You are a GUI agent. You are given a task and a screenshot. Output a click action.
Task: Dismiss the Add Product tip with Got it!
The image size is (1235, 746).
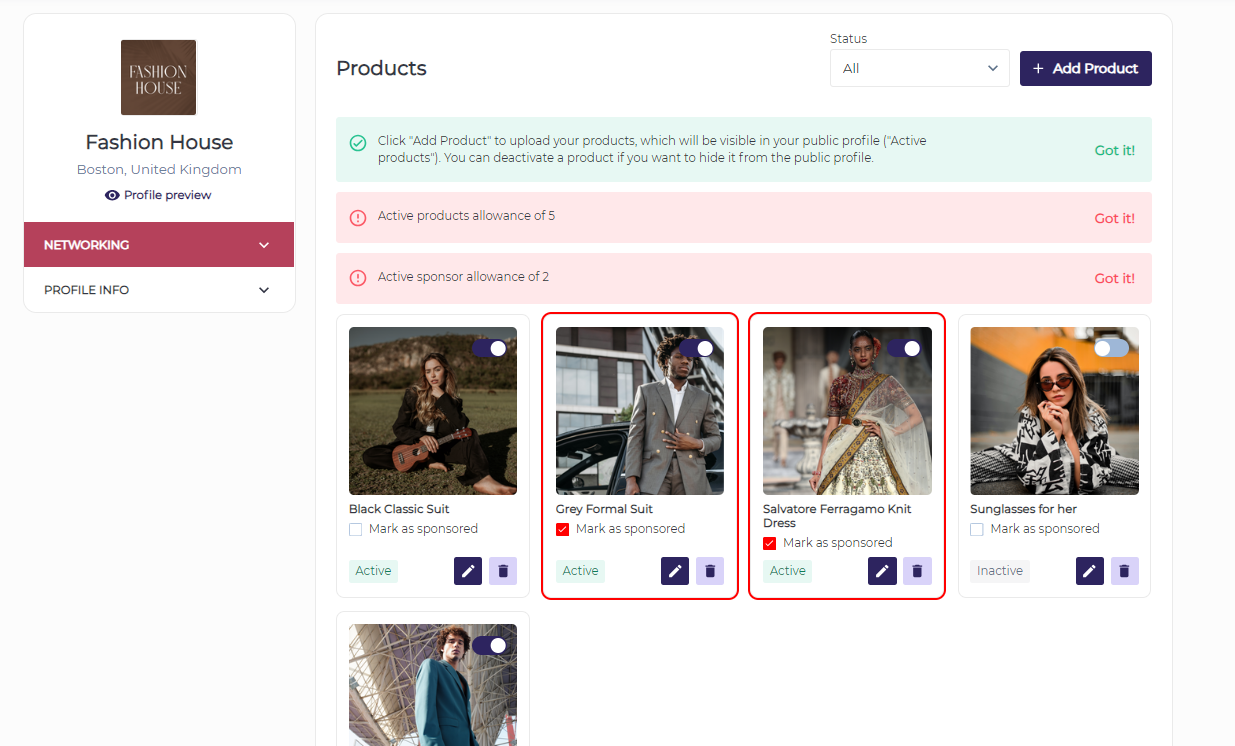1114,150
